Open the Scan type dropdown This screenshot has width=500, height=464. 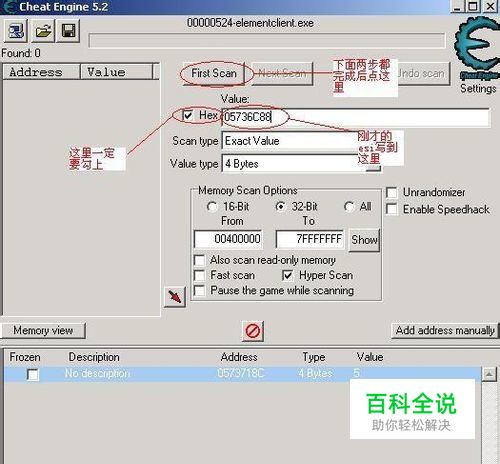pyautogui.click(x=301, y=141)
